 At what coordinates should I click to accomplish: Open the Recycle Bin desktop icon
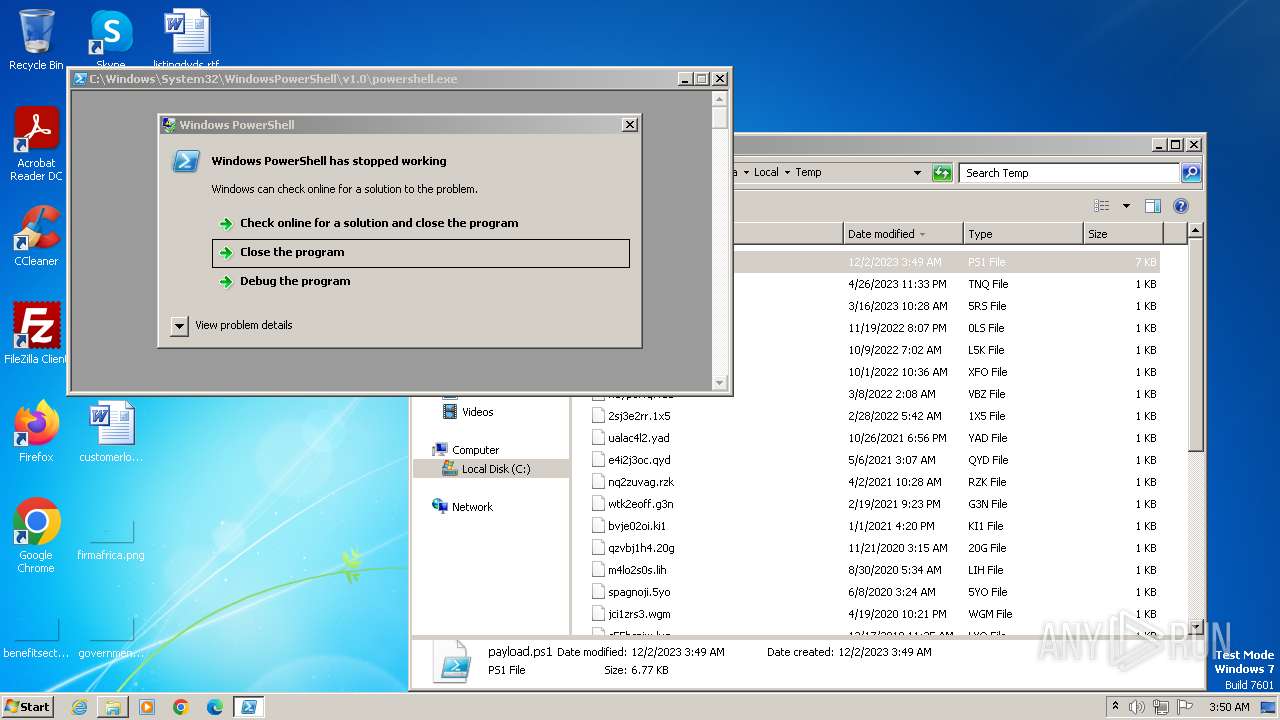pos(36,40)
